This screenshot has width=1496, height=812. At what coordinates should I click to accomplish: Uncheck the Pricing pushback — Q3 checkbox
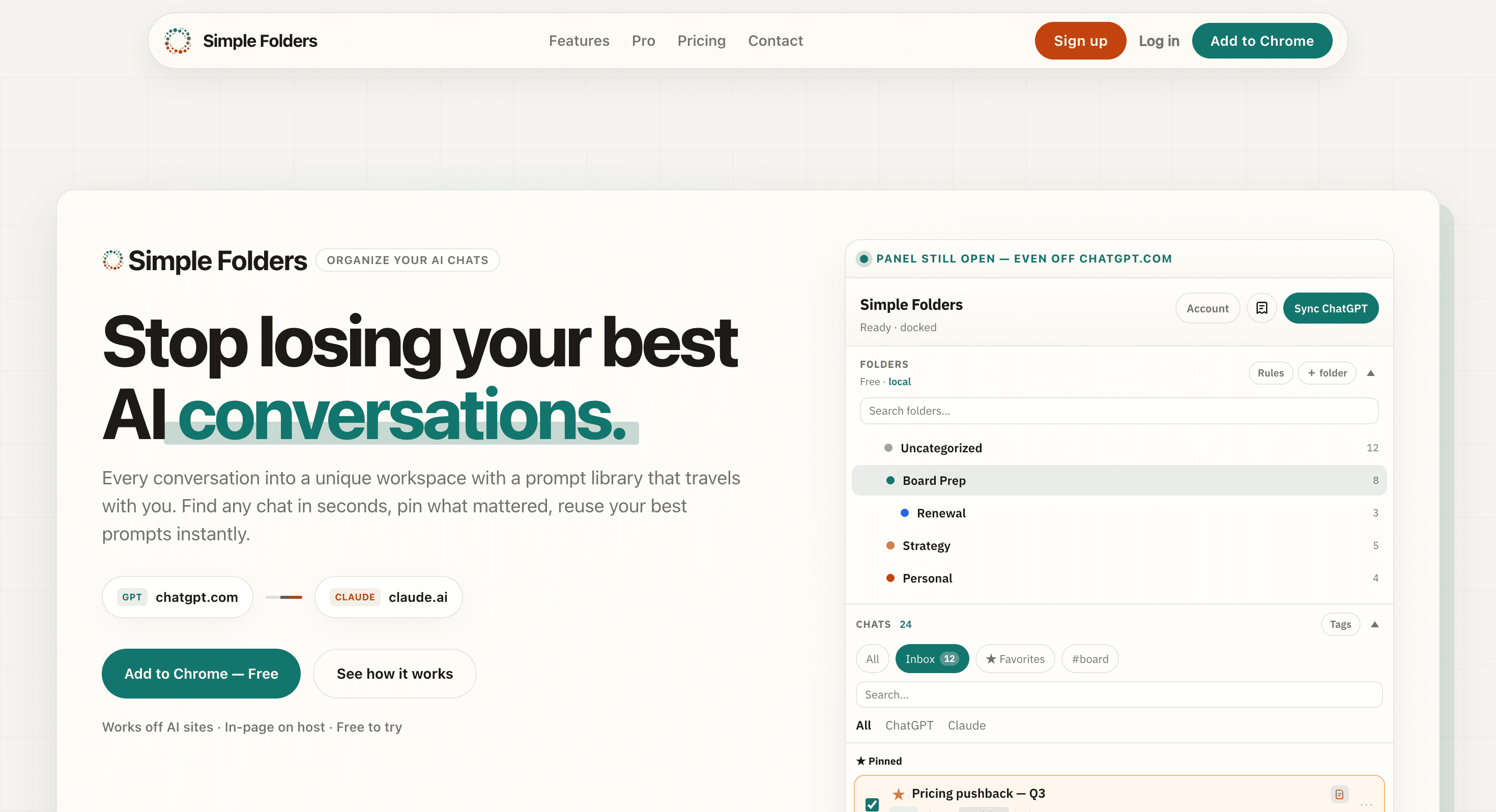[872, 804]
